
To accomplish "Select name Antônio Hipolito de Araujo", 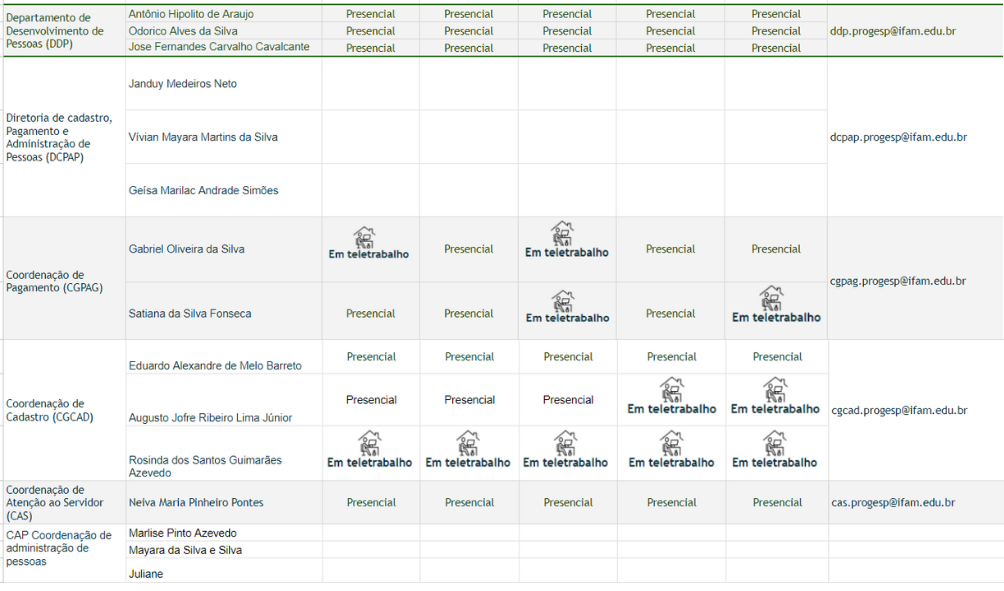I will click(x=191, y=14).
